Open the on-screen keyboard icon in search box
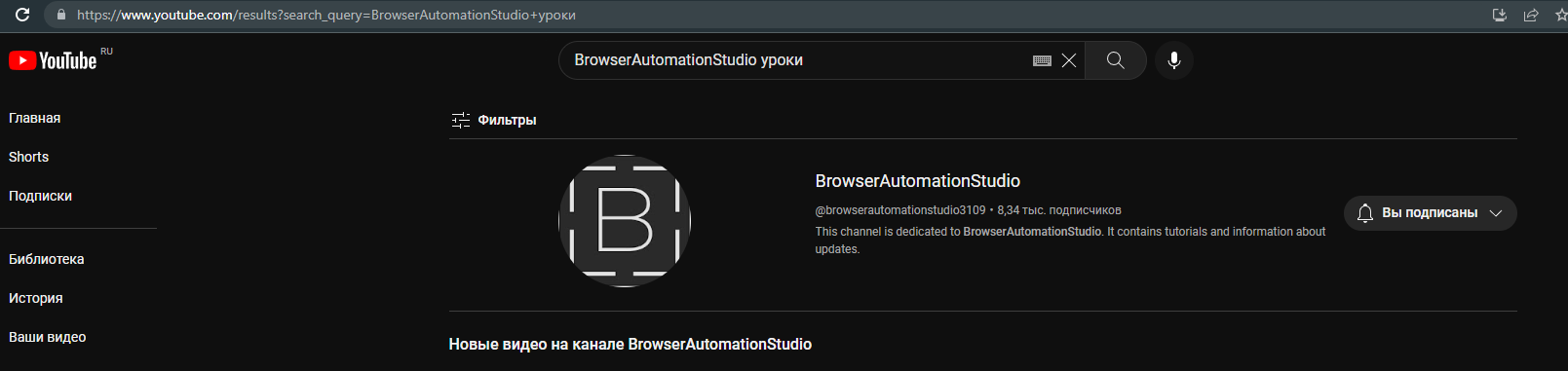Viewport: 1568px width, 371px height. [1042, 60]
